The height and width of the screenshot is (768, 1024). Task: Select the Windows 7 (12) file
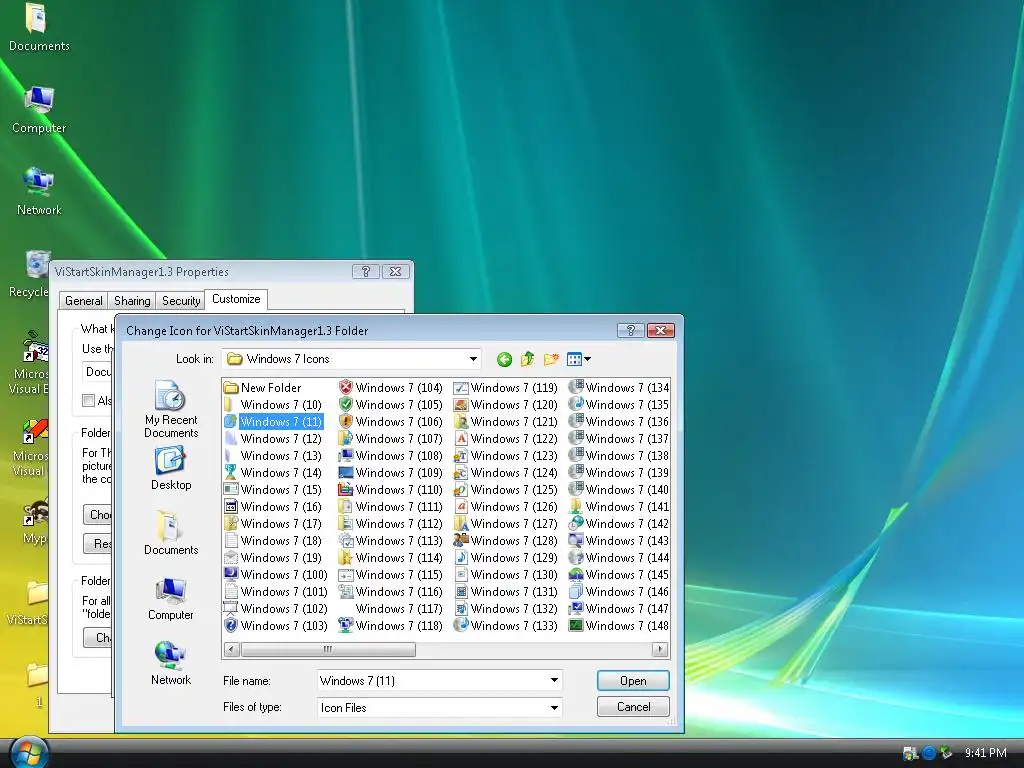(273, 439)
